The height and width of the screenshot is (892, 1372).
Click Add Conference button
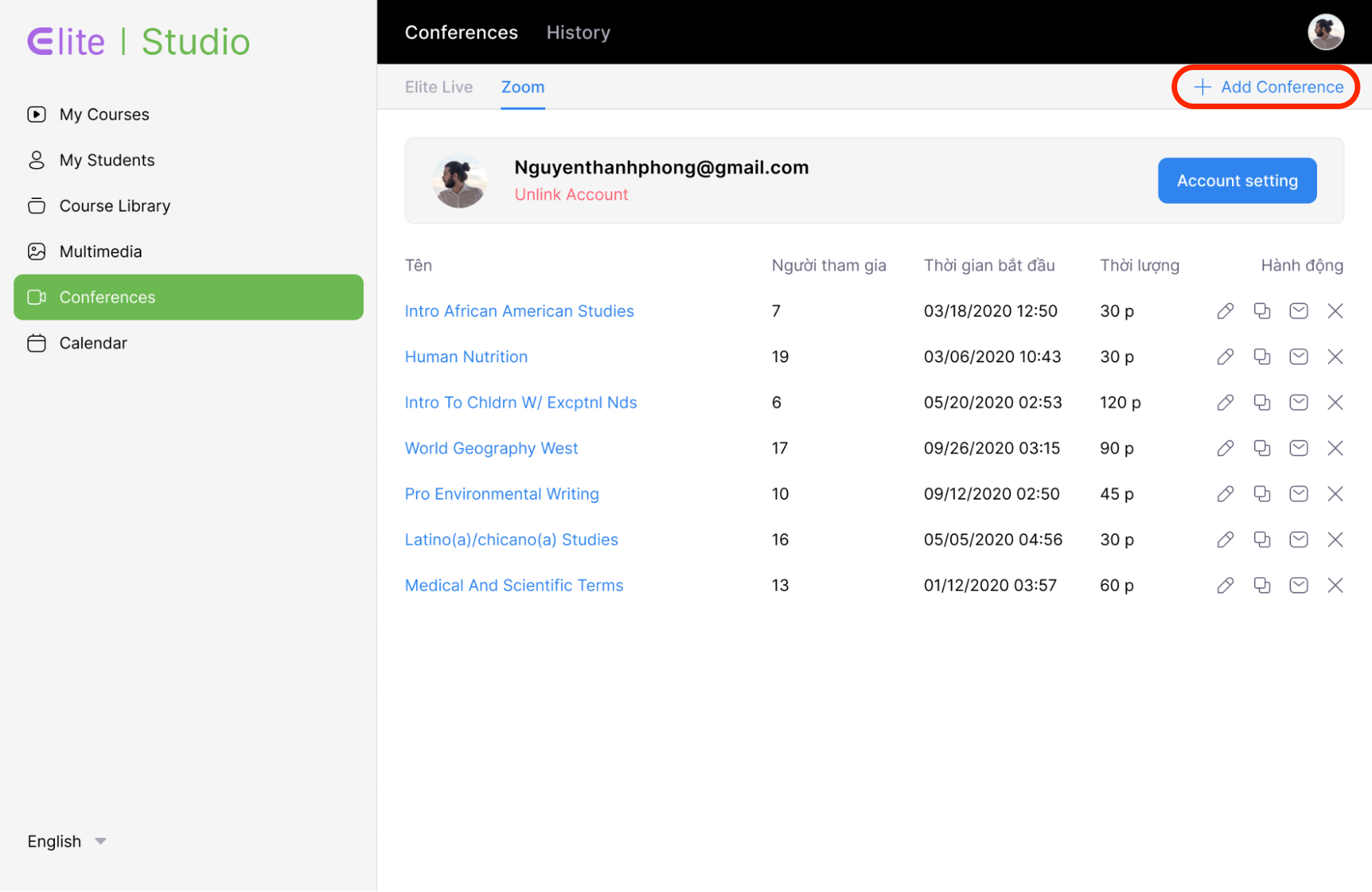click(1267, 87)
